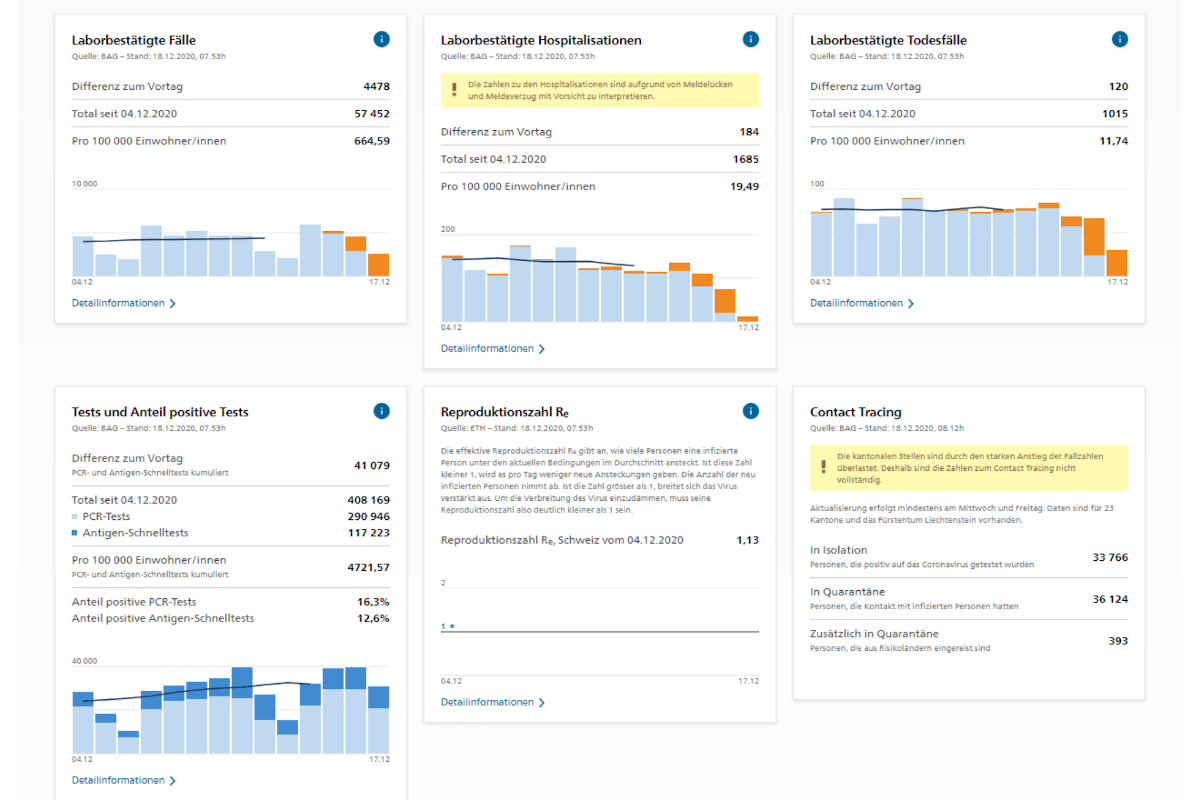Click dark blue Antigen-Schnelltests legend square
Screen dimensions: 1200x800
[x=75, y=533]
